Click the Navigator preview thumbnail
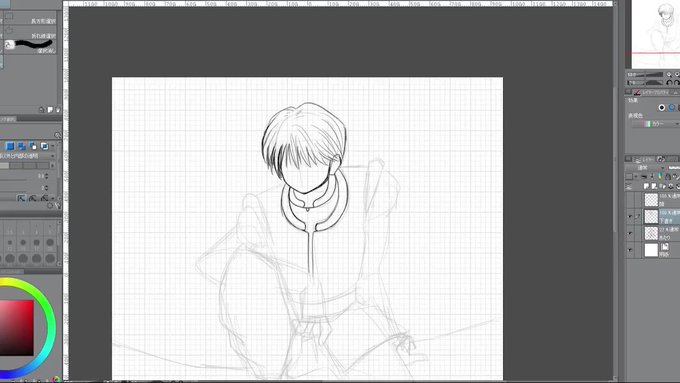 (x=656, y=34)
